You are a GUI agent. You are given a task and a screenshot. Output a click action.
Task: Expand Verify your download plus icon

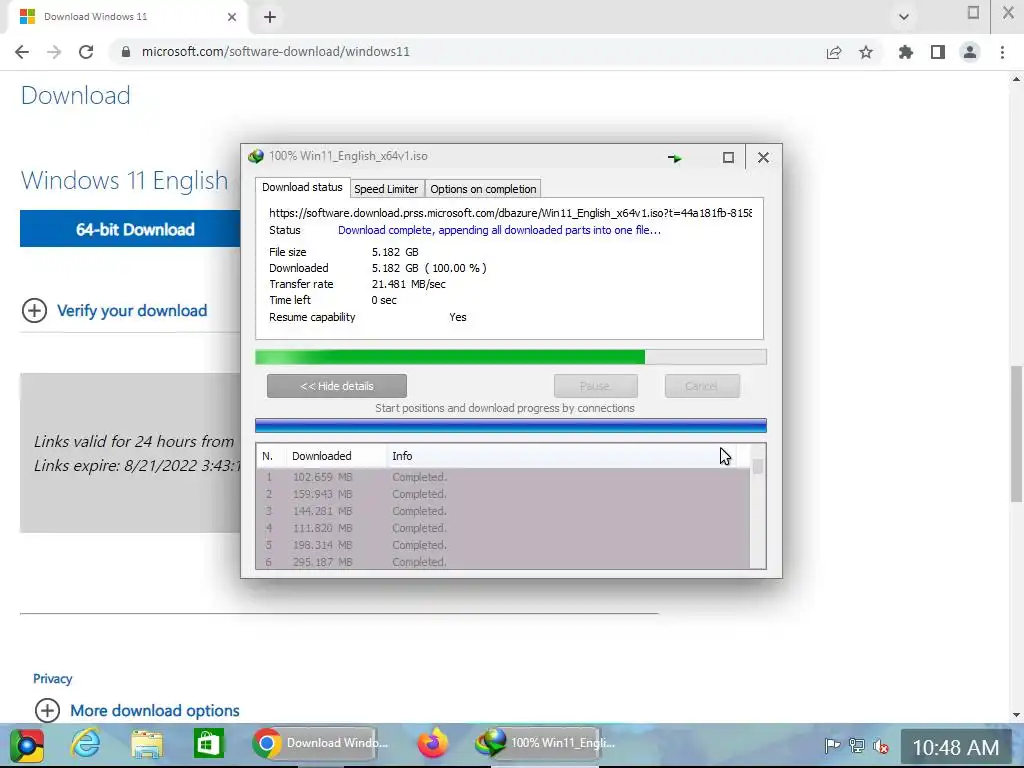[35, 310]
